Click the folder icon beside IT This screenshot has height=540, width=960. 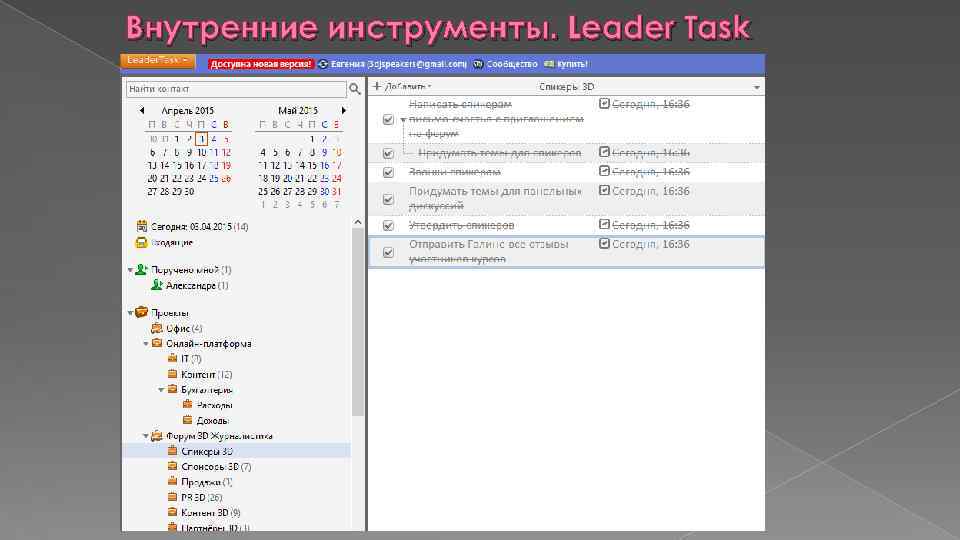pyautogui.click(x=172, y=358)
